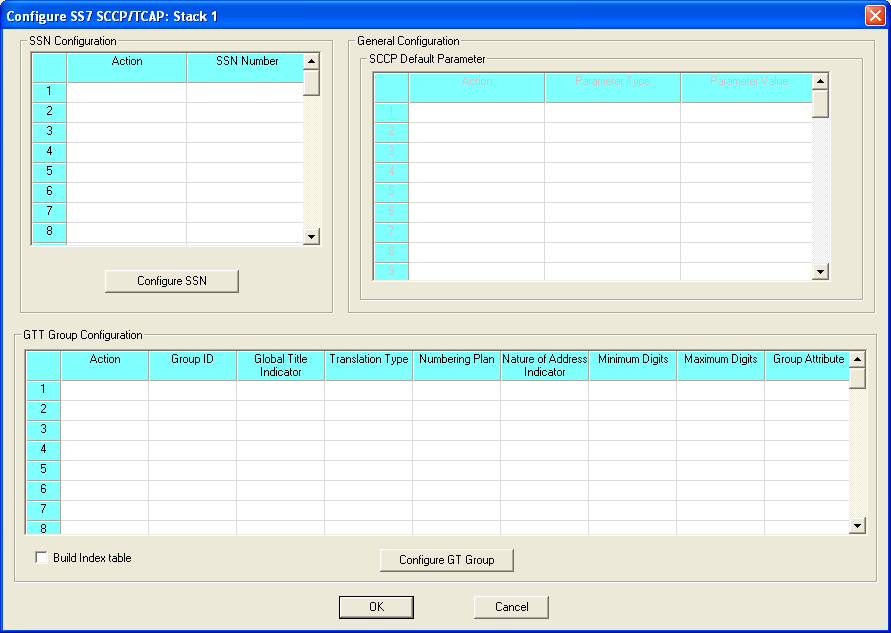The image size is (891, 633).
Task: Cancel the SCCP/TCAP configuration dialog
Action: 511,607
